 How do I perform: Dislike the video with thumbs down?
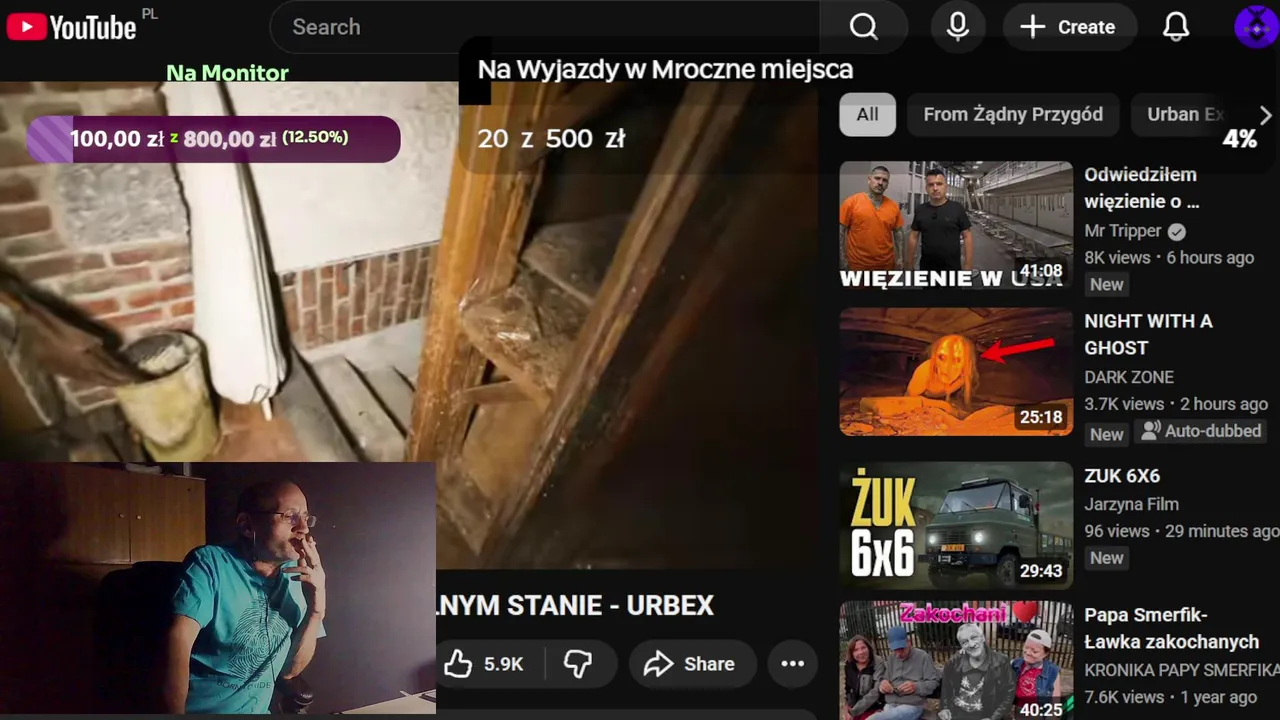[x=578, y=664]
